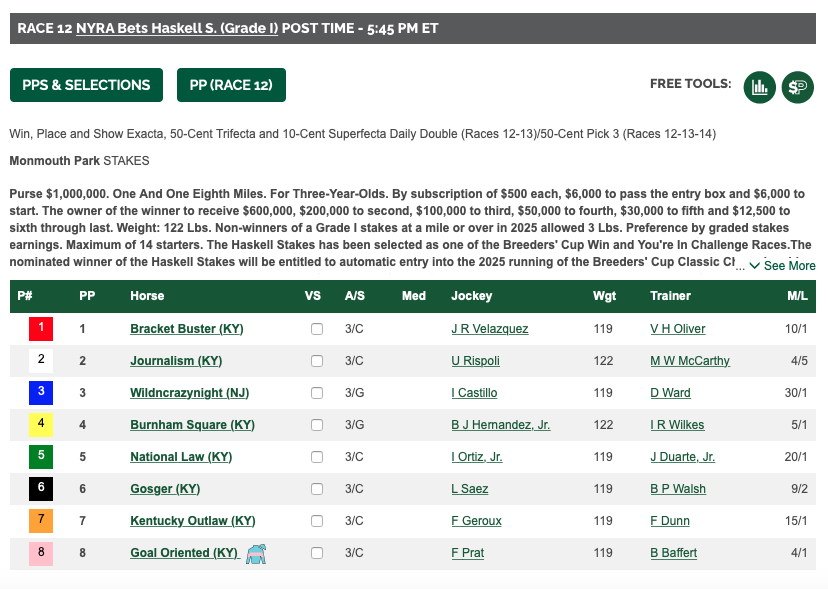Image resolution: width=828 pixels, height=589 pixels.
Task: Click the jockey silks icon beside Goal Oriented
Action: (x=256, y=554)
